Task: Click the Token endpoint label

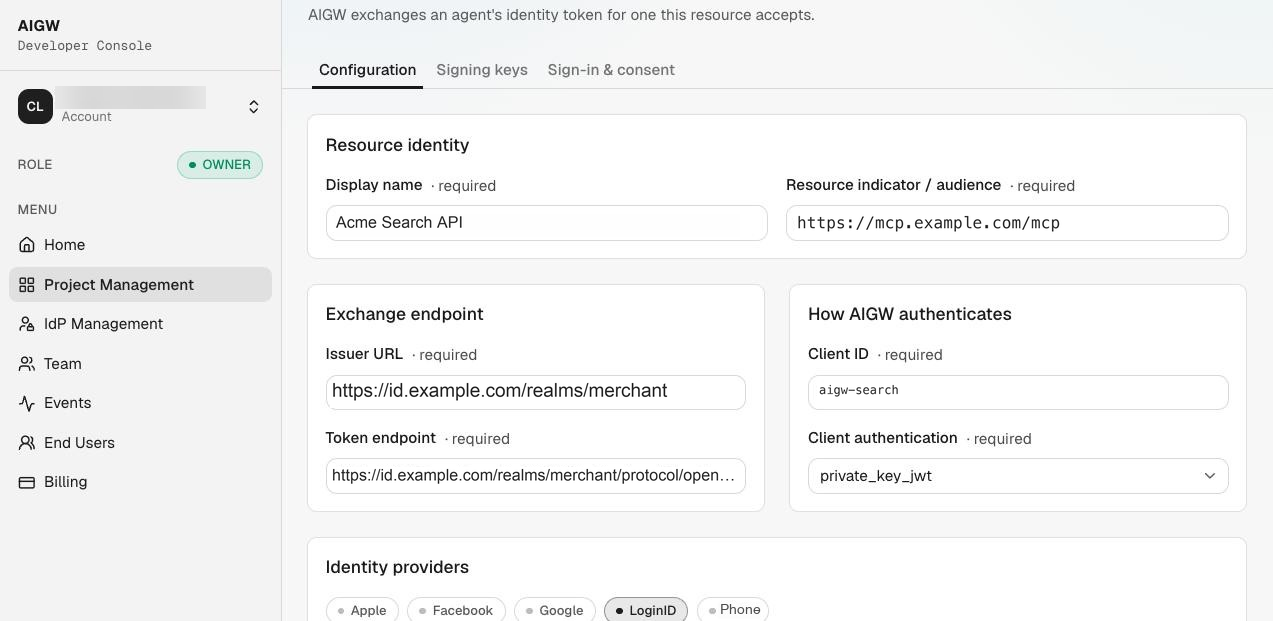Action: pyautogui.click(x=380, y=438)
